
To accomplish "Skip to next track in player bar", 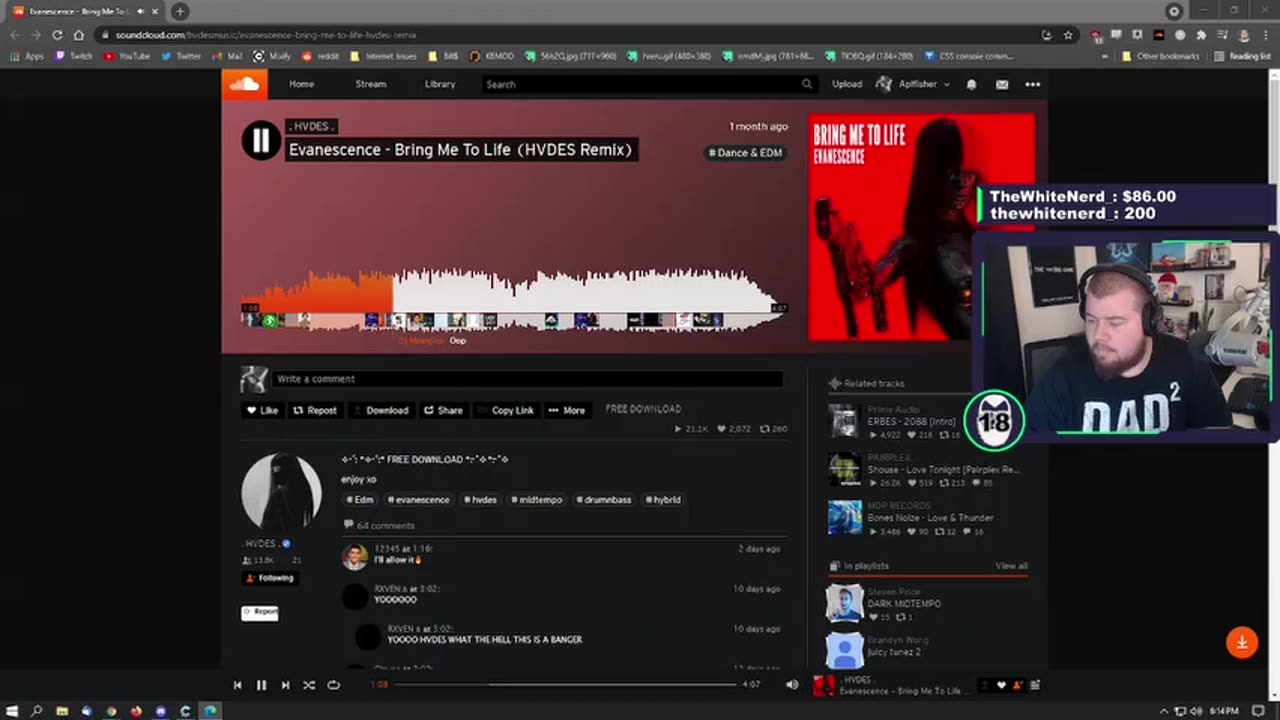I will pyautogui.click(x=285, y=685).
